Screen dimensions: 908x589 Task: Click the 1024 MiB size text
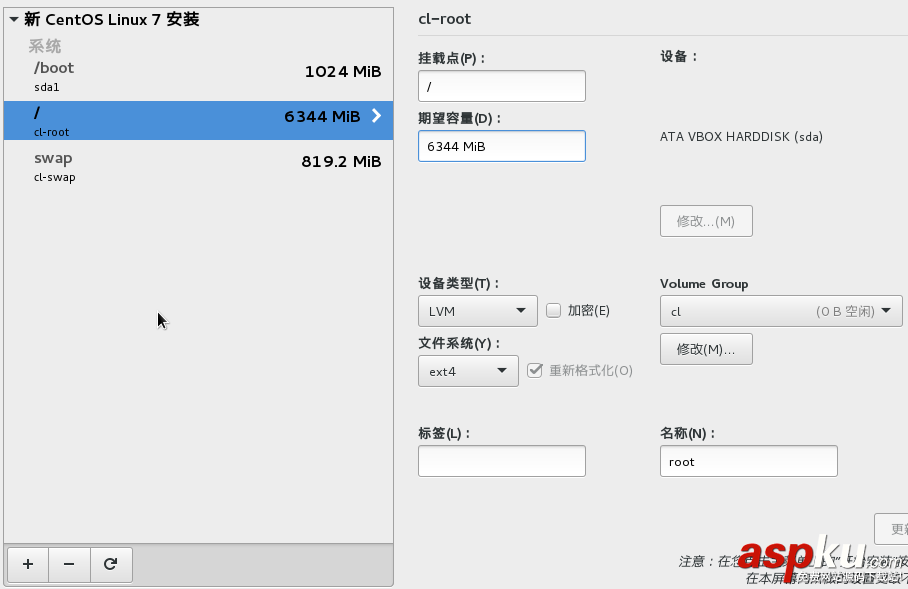(x=343, y=71)
